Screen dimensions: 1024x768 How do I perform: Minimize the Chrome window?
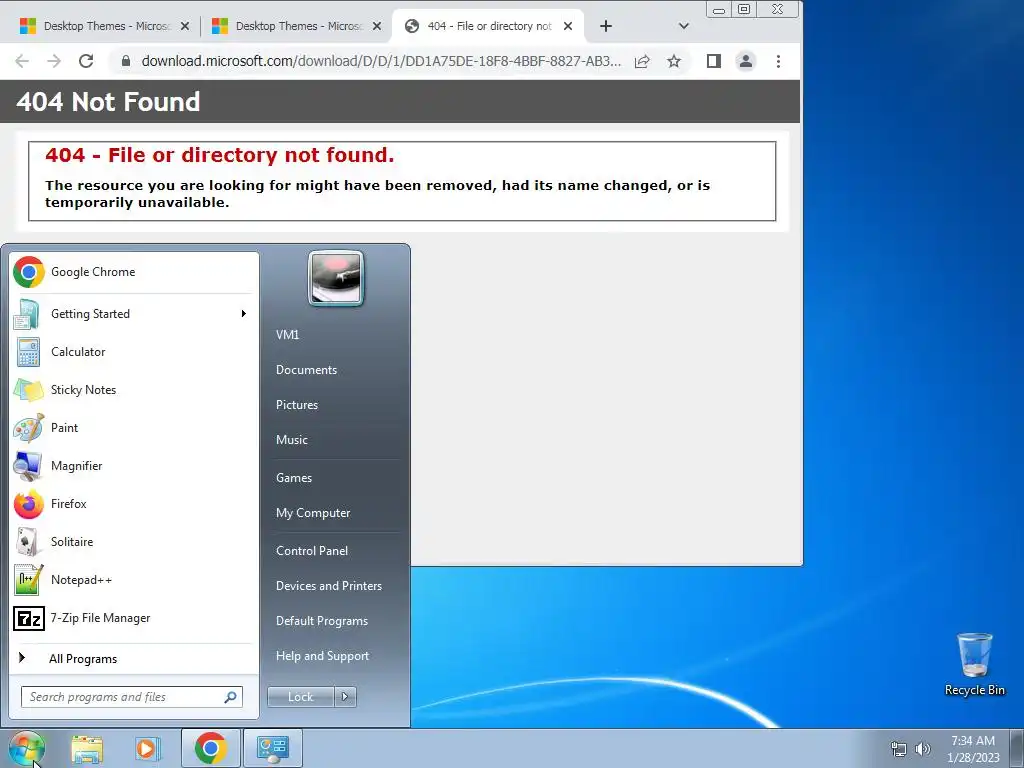[x=719, y=10]
